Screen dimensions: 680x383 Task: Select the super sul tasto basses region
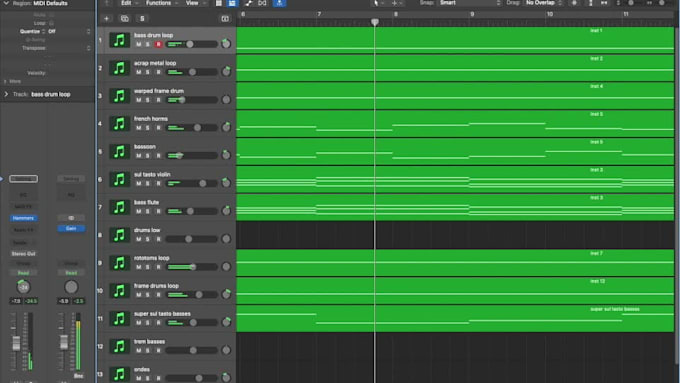click(x=455, y=319)
